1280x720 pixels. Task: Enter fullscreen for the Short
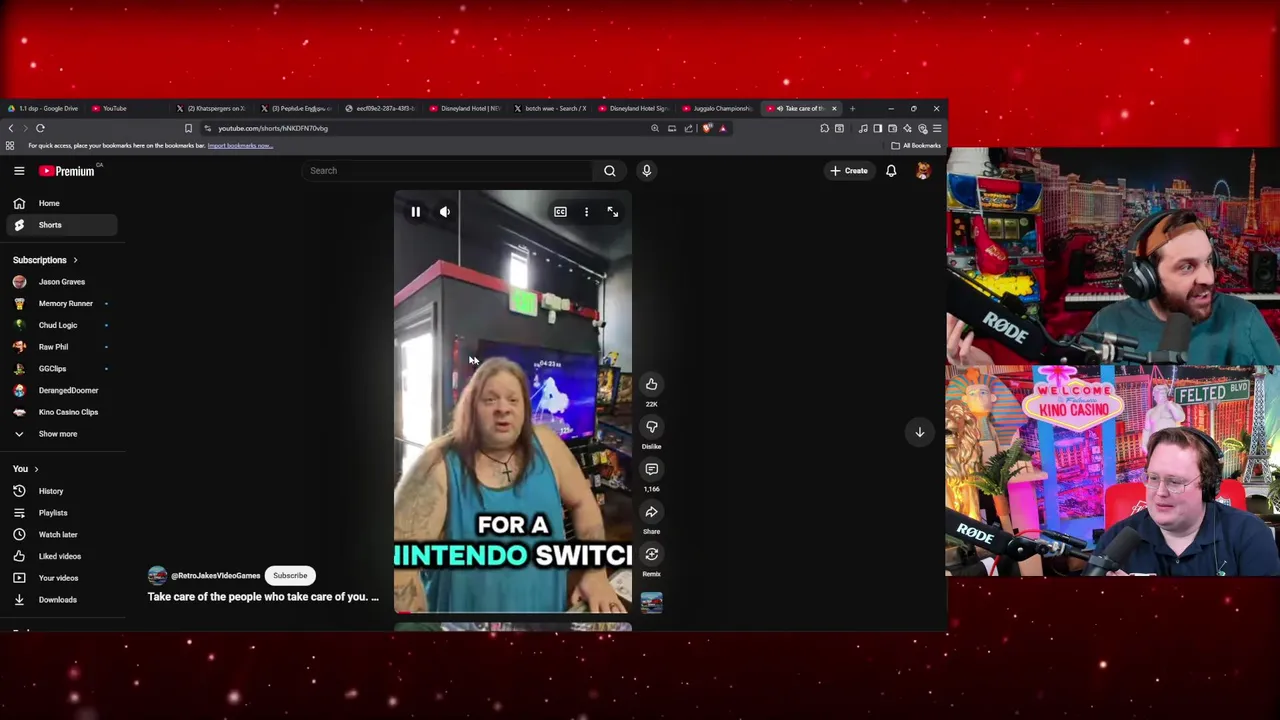pyautogui.click(x=613, y=212)
